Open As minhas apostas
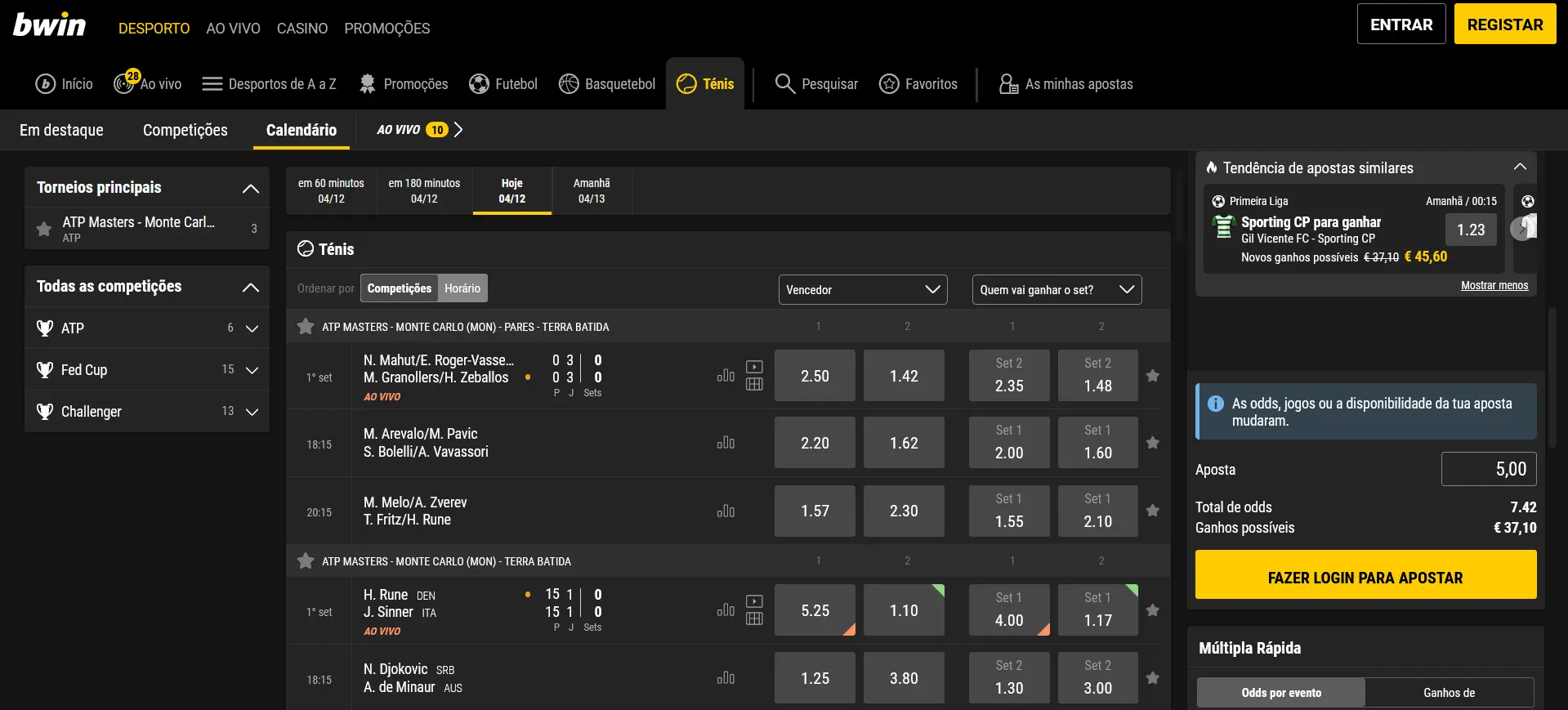1568x710 pixels. coord(1066,84)
